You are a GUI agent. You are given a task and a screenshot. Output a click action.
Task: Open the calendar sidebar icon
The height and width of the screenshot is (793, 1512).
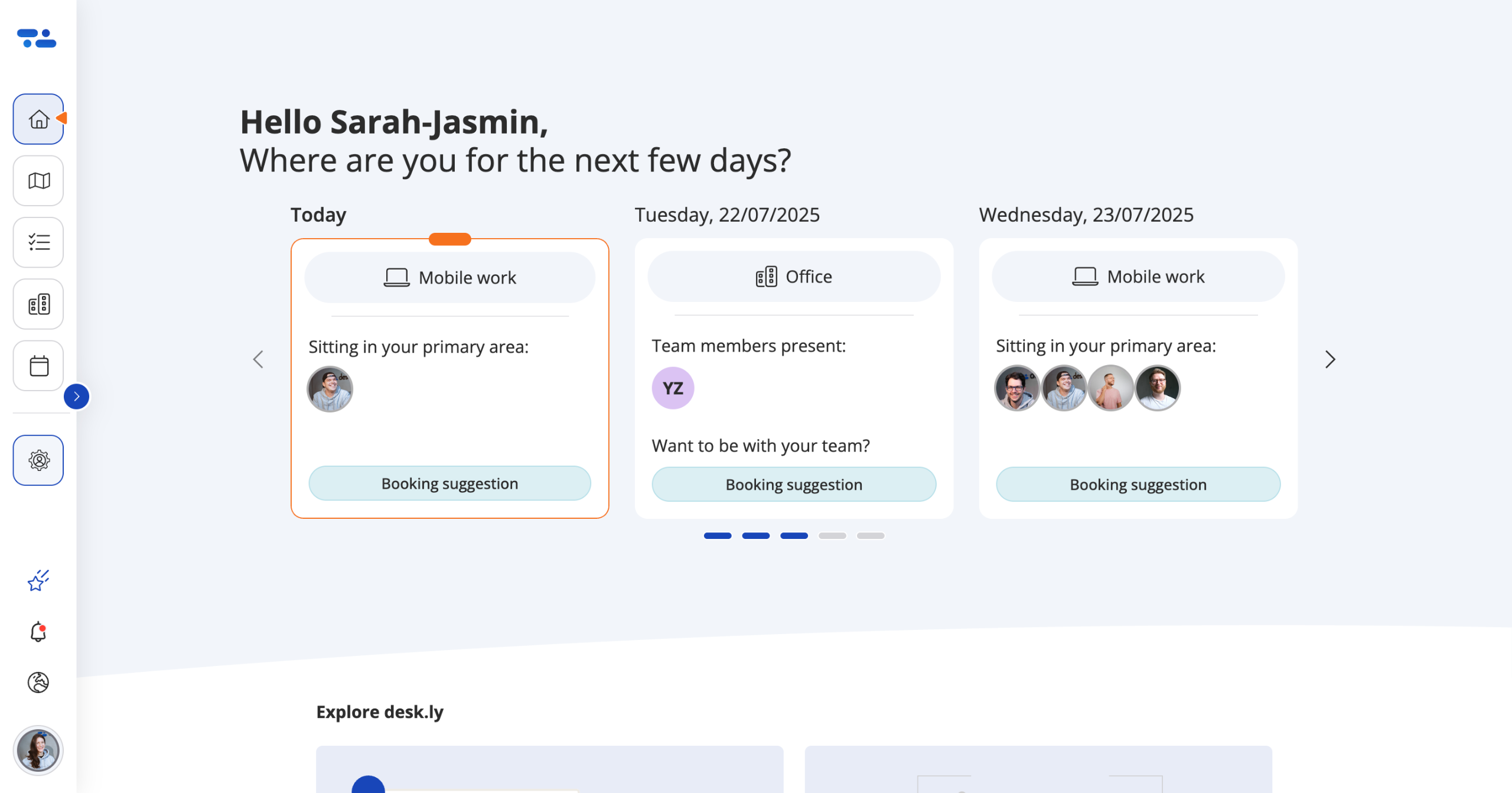(38, 366)
